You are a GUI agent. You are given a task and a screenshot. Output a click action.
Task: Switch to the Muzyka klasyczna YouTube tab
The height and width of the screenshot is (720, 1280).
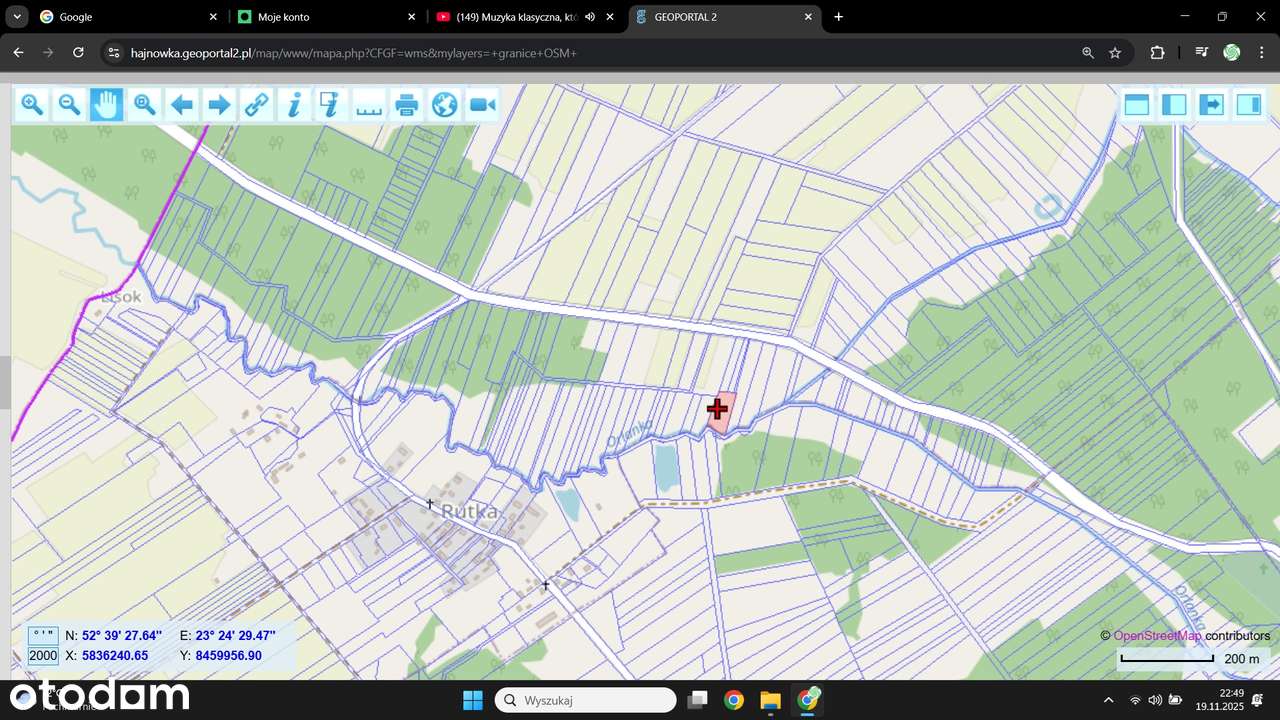point(525,17)
